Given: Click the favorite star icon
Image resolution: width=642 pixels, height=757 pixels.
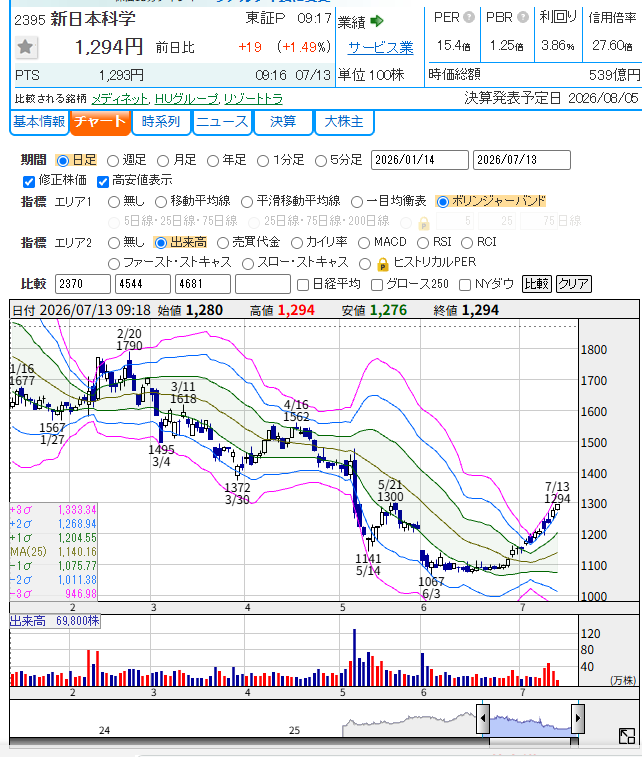Looking at the screenshot, I should pos(25,47).
